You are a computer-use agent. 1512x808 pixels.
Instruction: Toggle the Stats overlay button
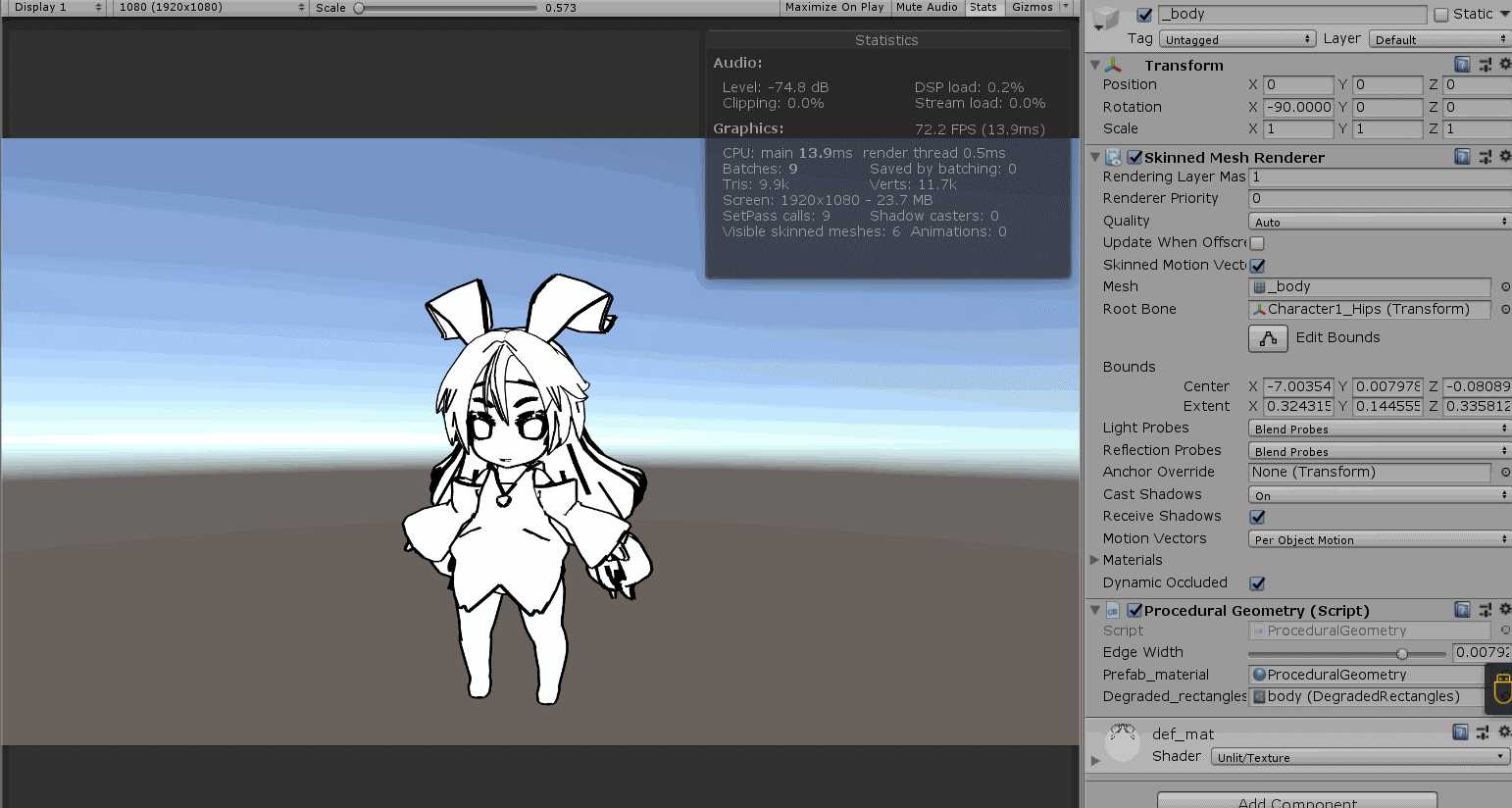pos(983,7)
